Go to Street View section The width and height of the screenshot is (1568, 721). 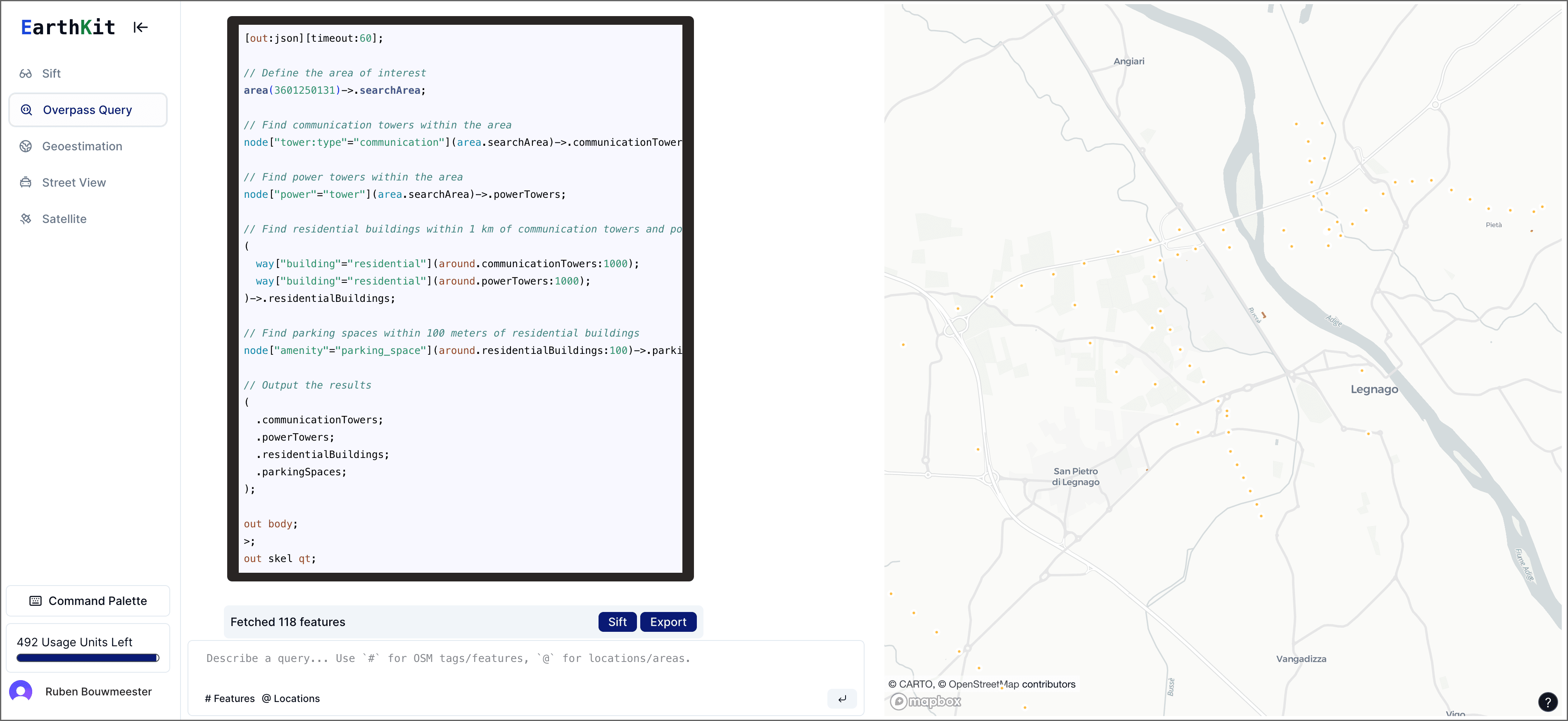74,183
